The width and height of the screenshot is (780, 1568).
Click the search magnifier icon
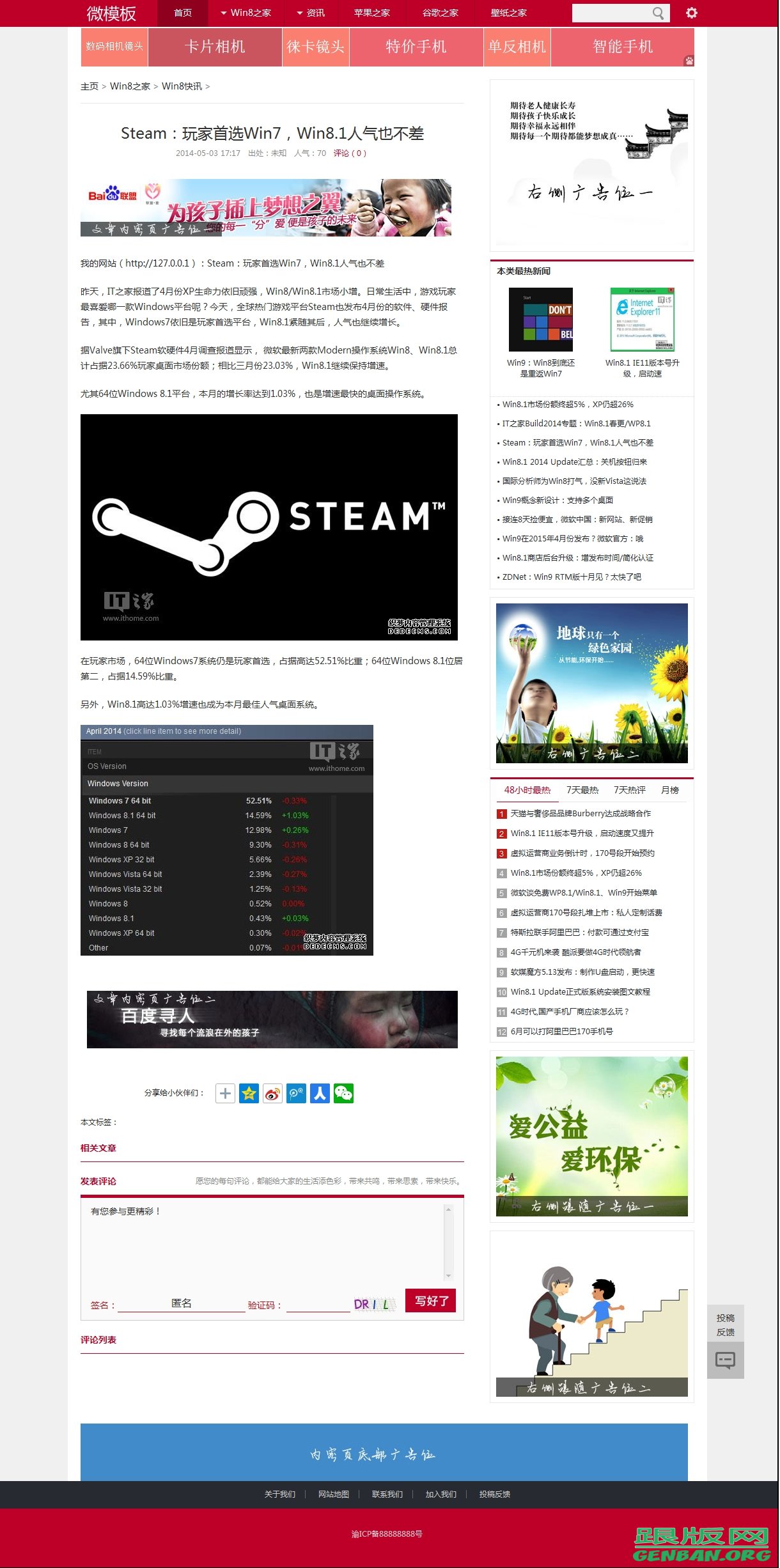[658, 13]
